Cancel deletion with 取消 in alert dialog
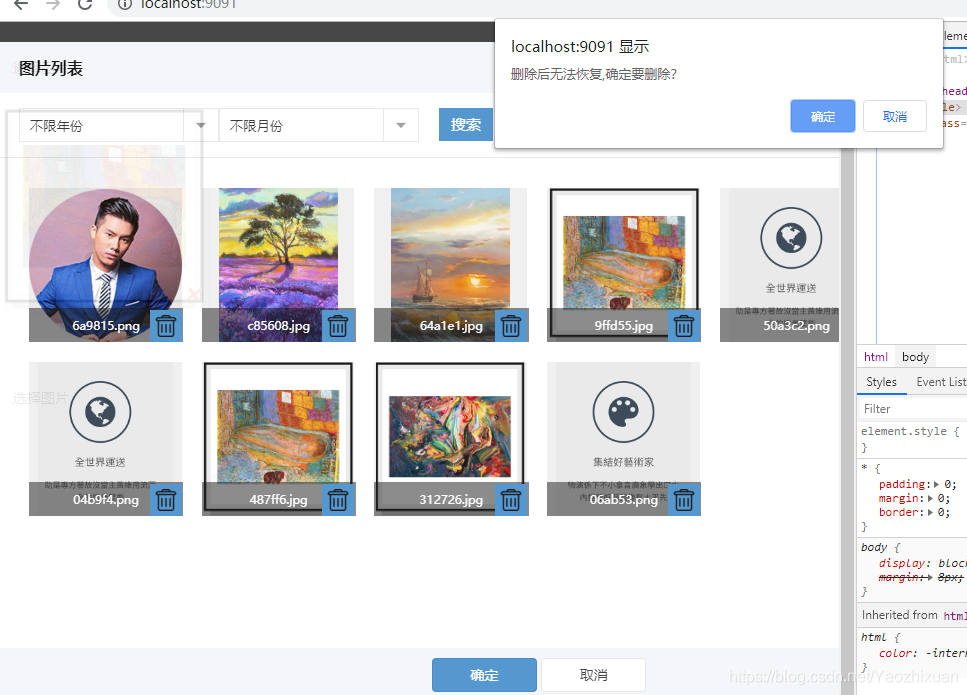This screenshot has width=967, height=695. pyautogui.click(x=895, y=116)
